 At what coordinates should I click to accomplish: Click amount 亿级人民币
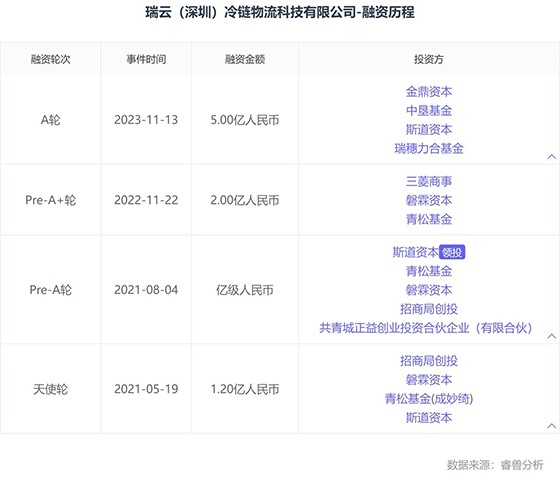coord(245,290)
